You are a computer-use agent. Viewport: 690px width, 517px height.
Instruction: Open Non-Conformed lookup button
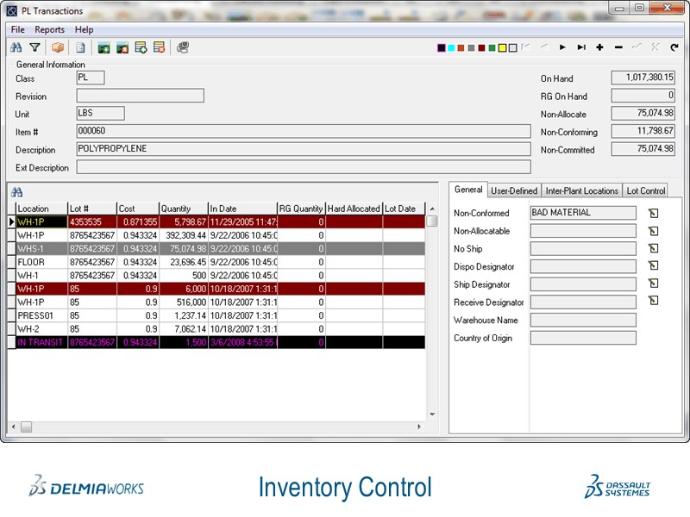coord(653,213)
